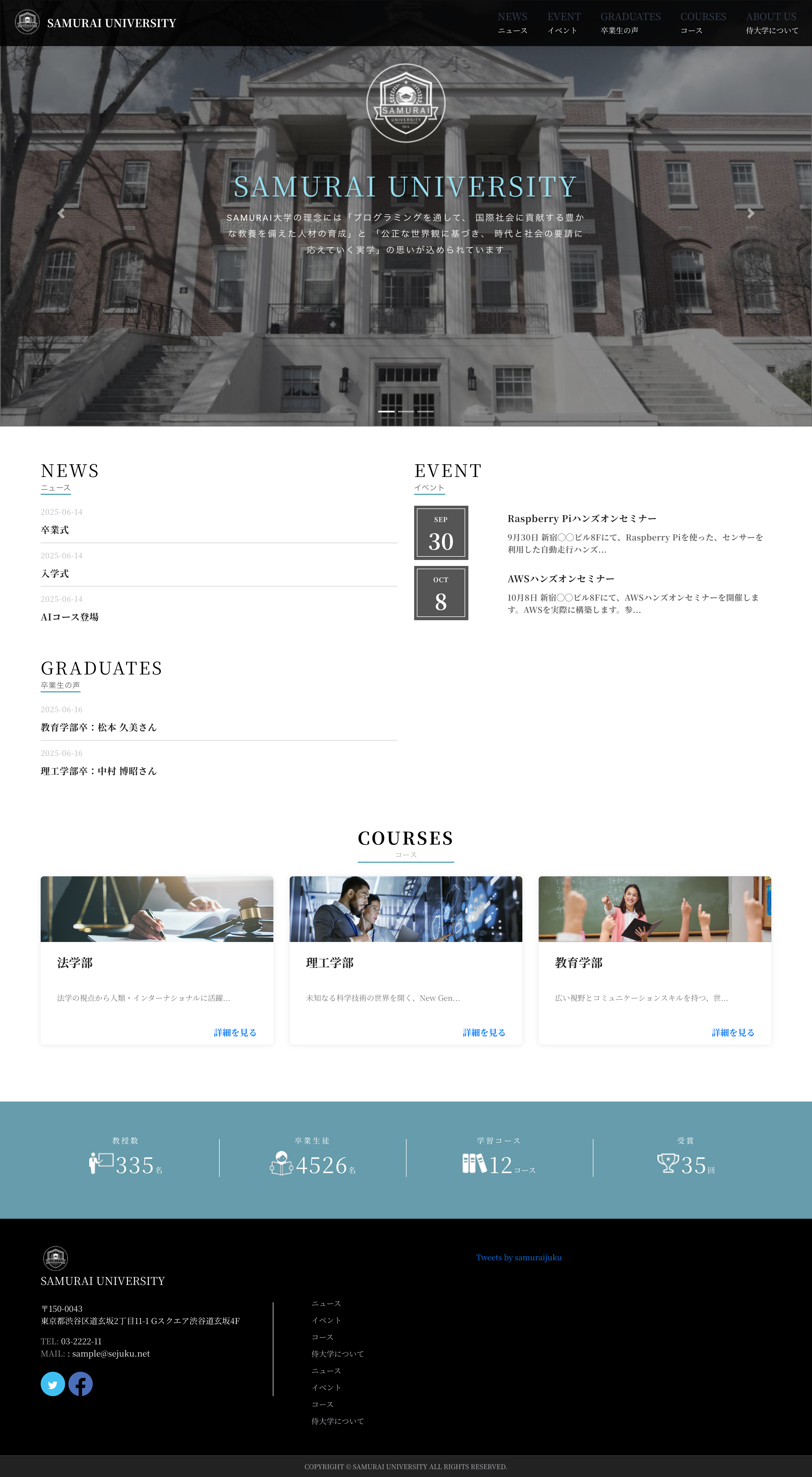Open the NEWS menu item in header
Screen dimensions: 812x1477
(512, 23)
